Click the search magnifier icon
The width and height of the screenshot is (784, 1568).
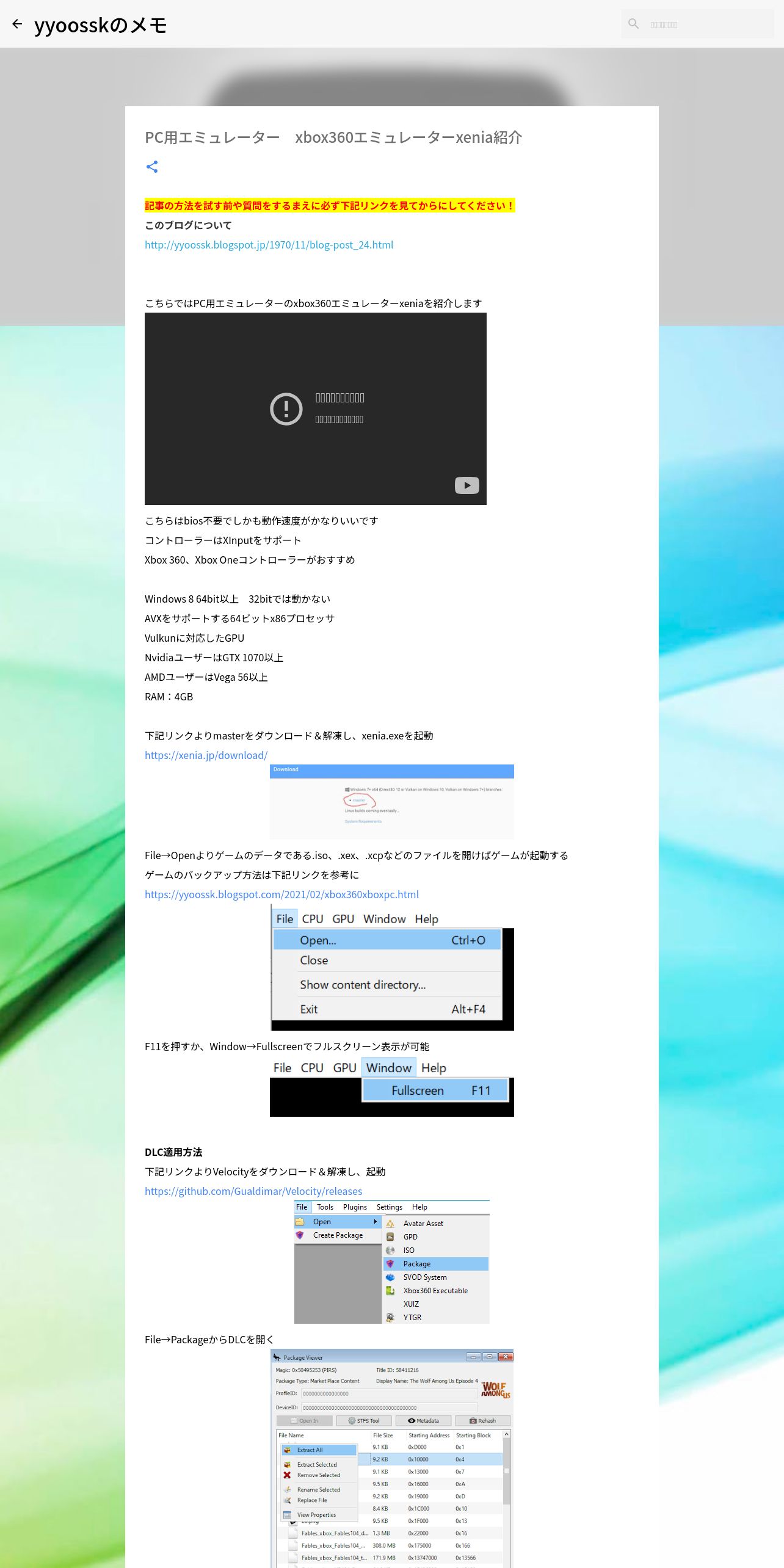pyautogui.click(x=634, y=24)
